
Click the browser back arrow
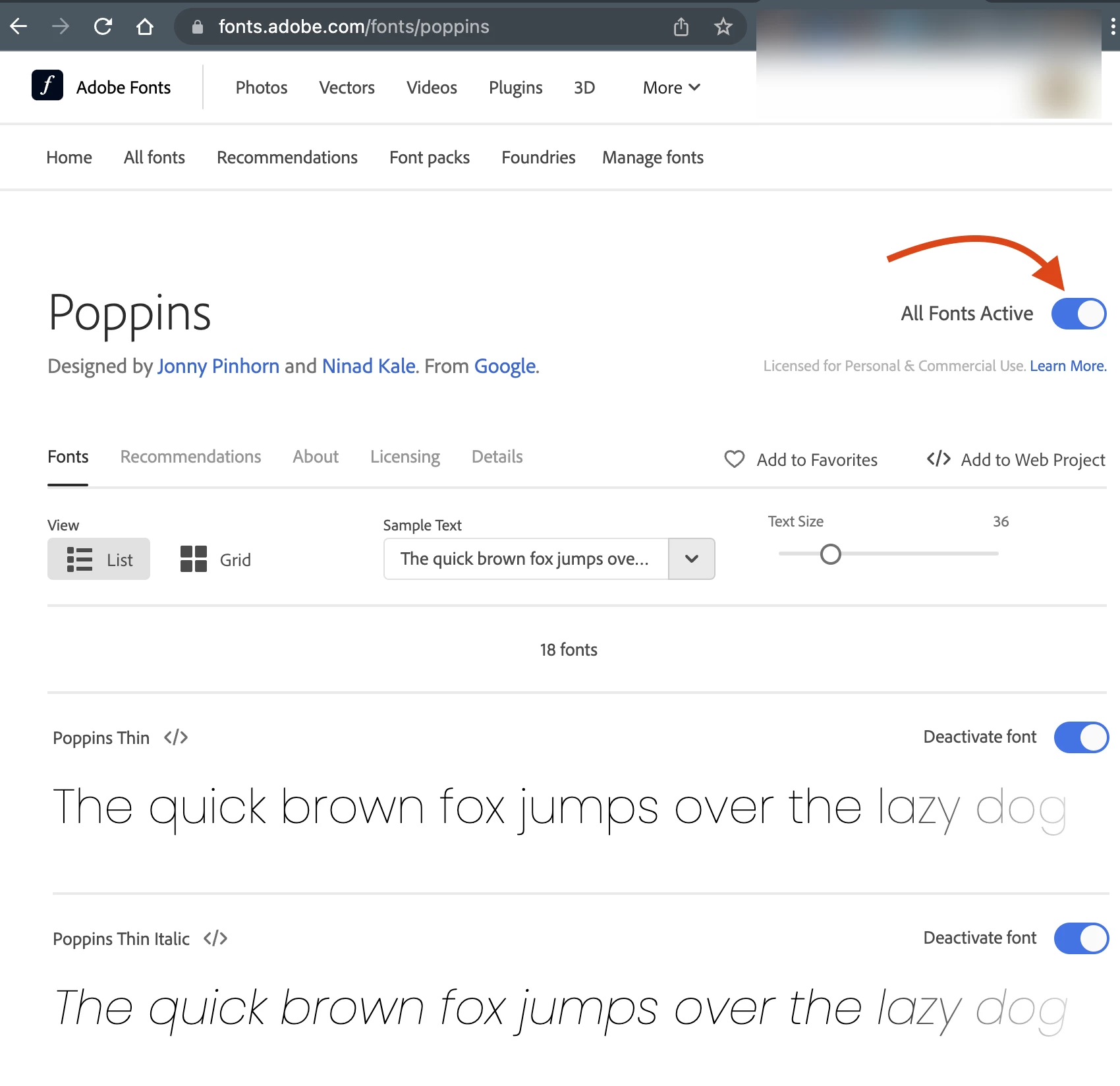[x=18, y=26]
